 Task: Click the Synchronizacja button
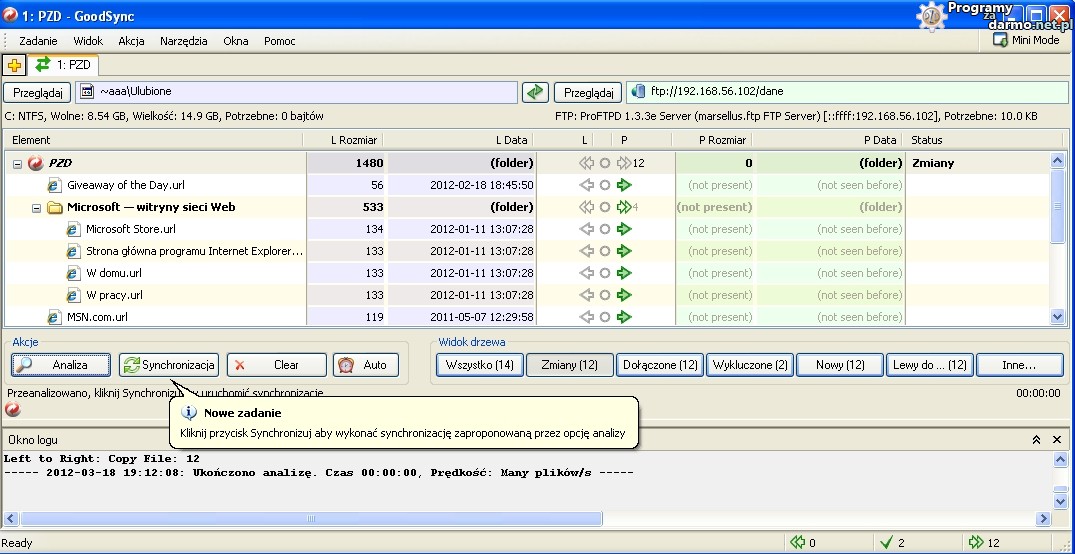pos(168,365)
